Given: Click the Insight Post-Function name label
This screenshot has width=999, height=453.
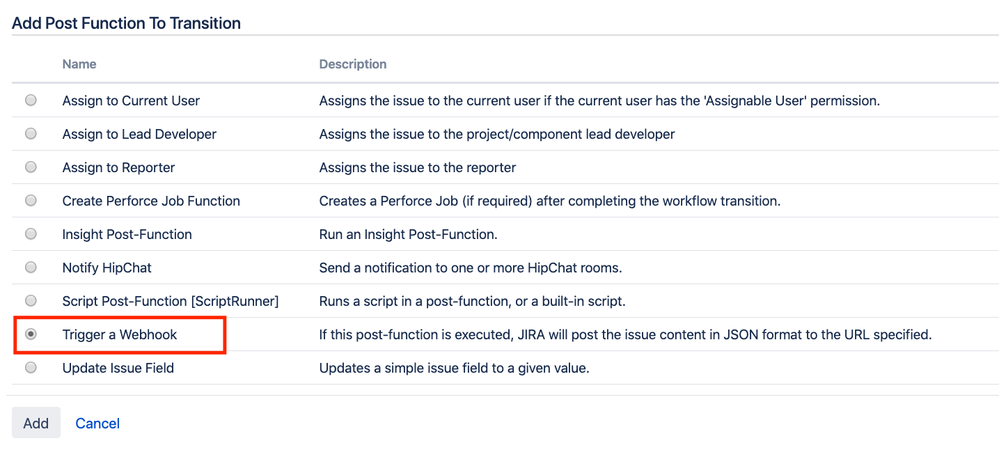Looking at the screenshot, I should [127, 234].
